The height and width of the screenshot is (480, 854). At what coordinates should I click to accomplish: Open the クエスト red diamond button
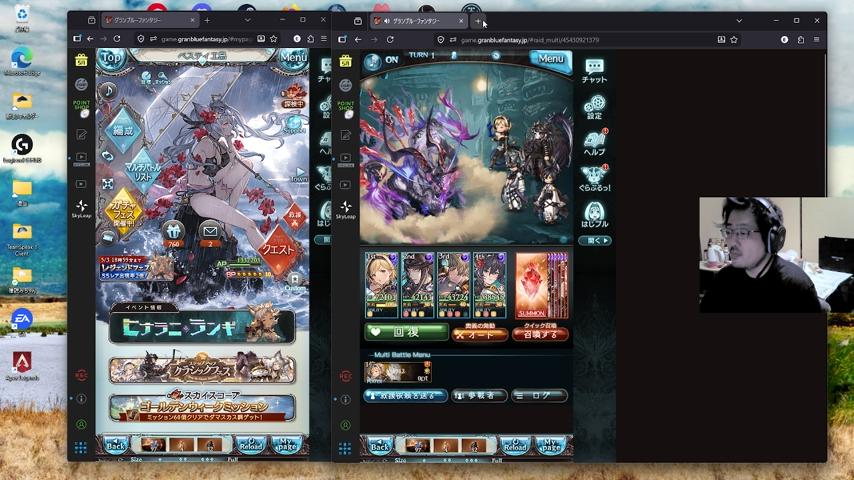[279, 250]
